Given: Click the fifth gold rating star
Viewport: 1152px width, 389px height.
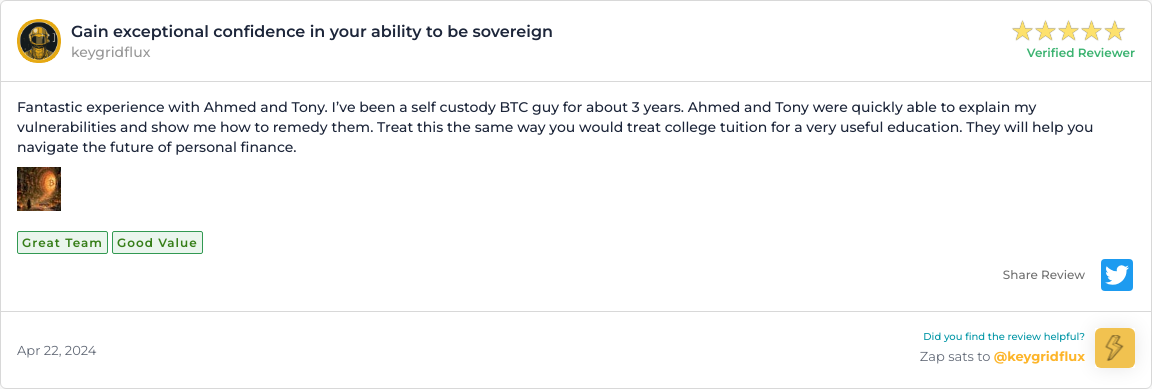Looking at the screenshot, I should 1115,31.
